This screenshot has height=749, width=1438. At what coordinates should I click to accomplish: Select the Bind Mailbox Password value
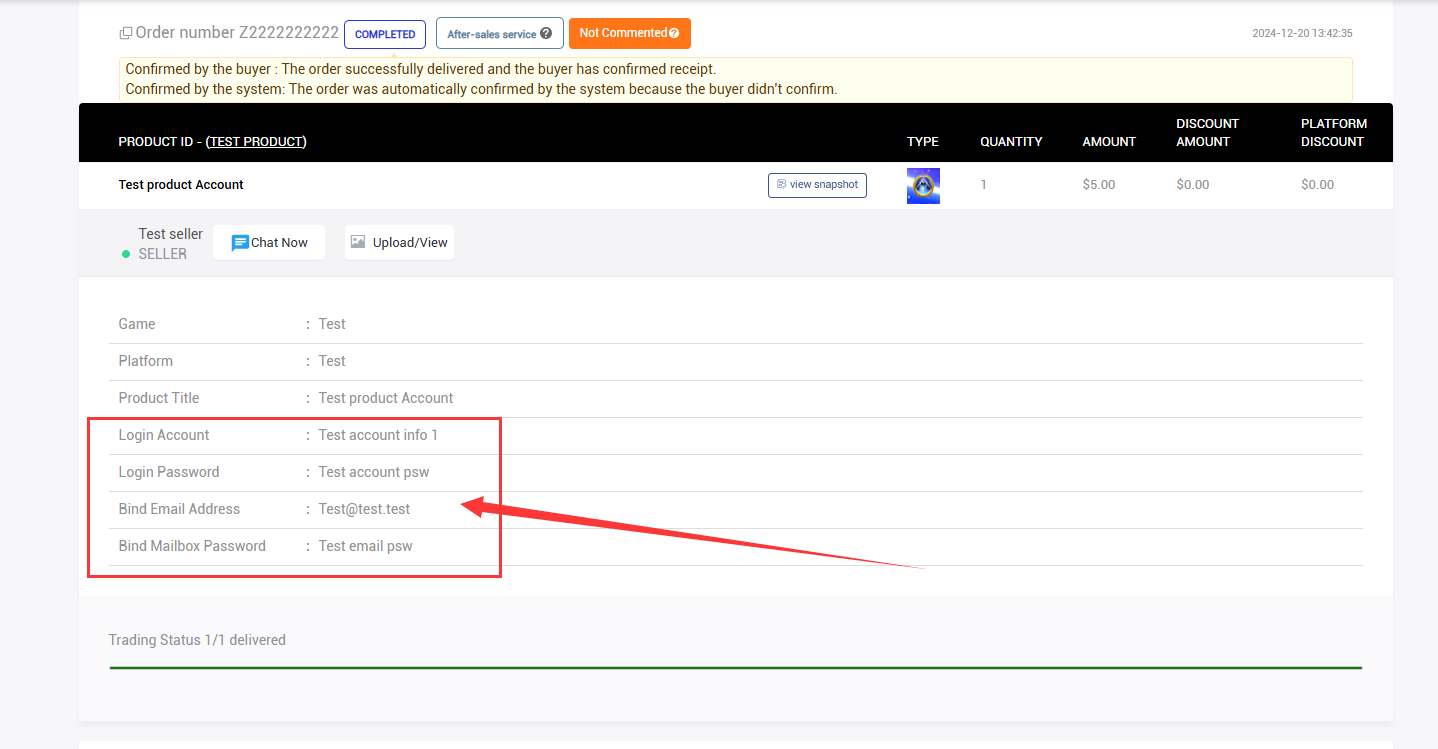365,546
